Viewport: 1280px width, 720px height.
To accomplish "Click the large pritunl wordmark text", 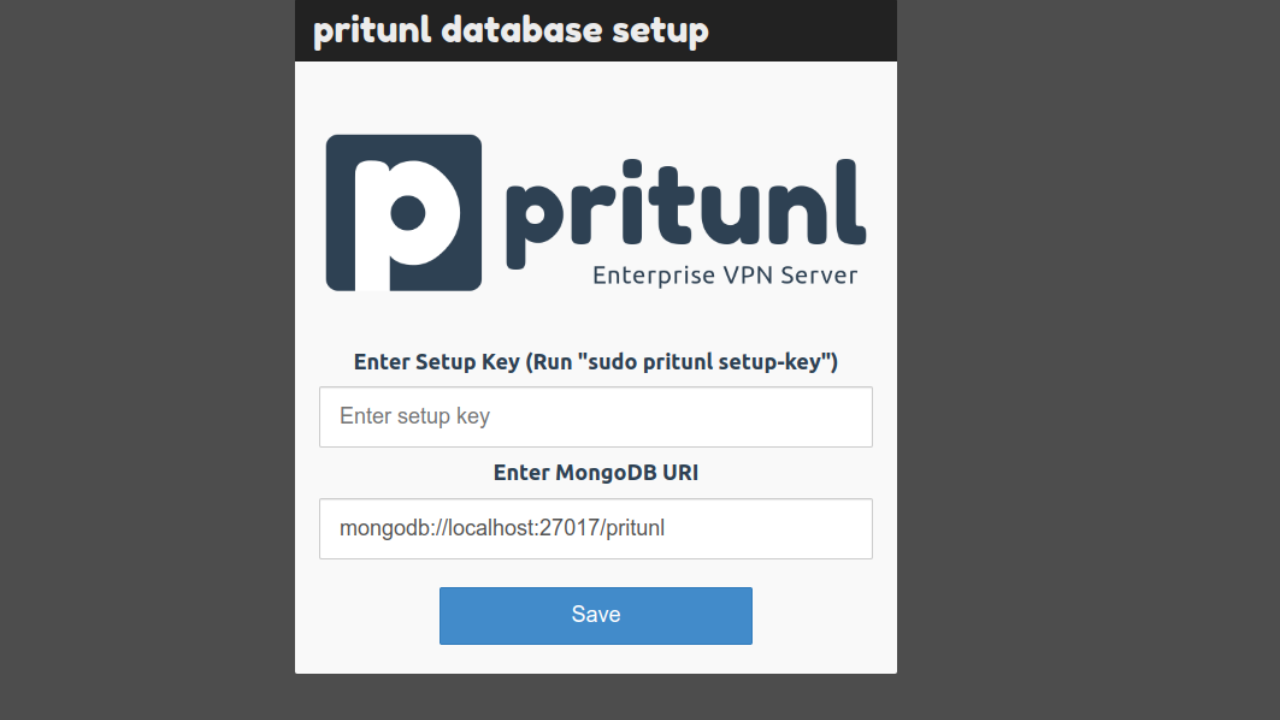I will pyautogui.click(x=685, y=206).
